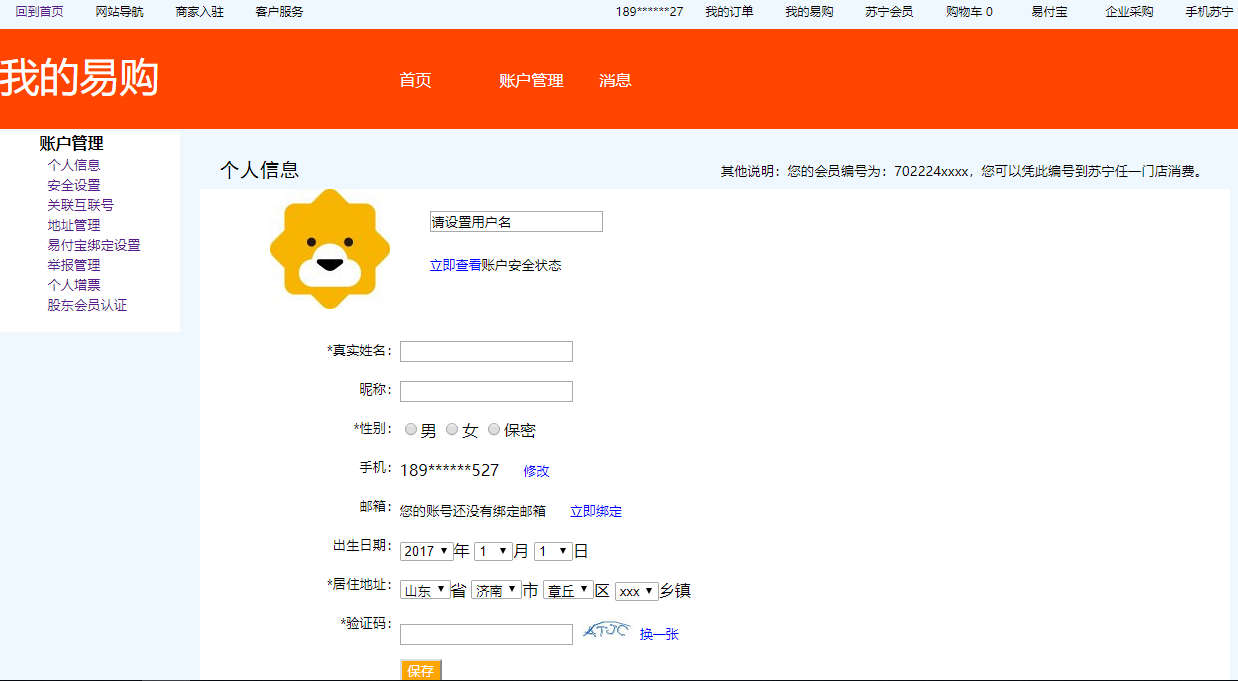Click the 真实姓名 input field

click(486, 351)
